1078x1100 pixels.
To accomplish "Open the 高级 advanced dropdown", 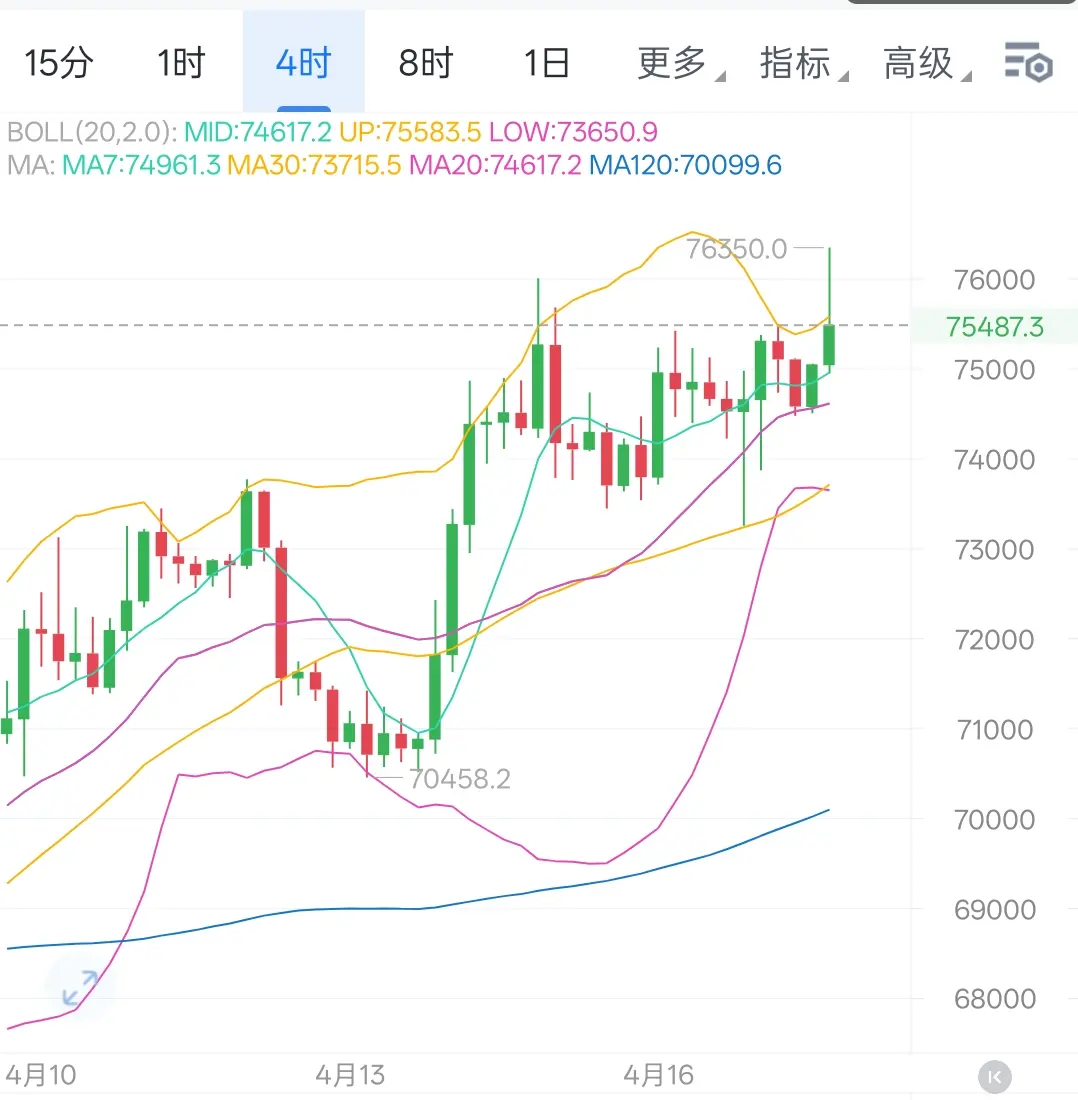I will (926, 63).
